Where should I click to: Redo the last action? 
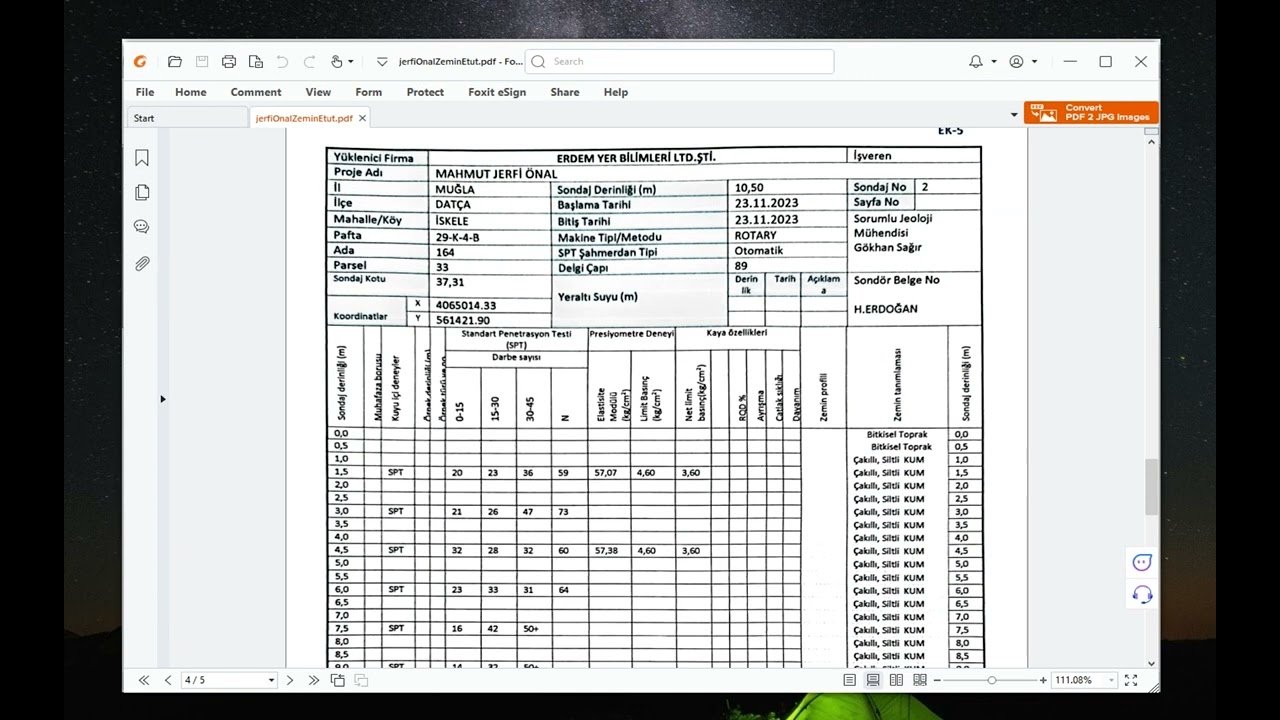click(x=309, y=61)
